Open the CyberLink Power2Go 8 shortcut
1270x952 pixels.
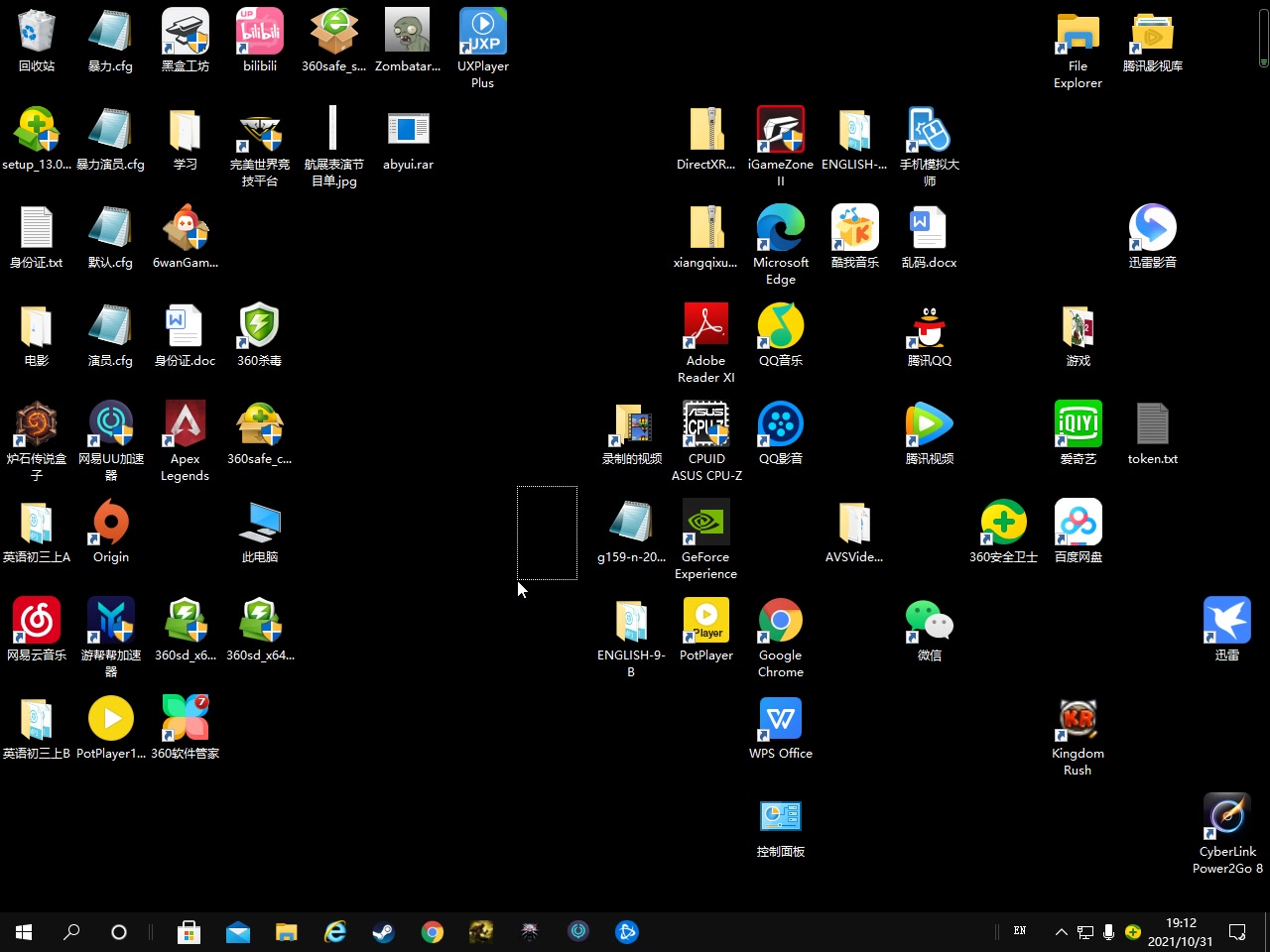tap(1227, 833)
